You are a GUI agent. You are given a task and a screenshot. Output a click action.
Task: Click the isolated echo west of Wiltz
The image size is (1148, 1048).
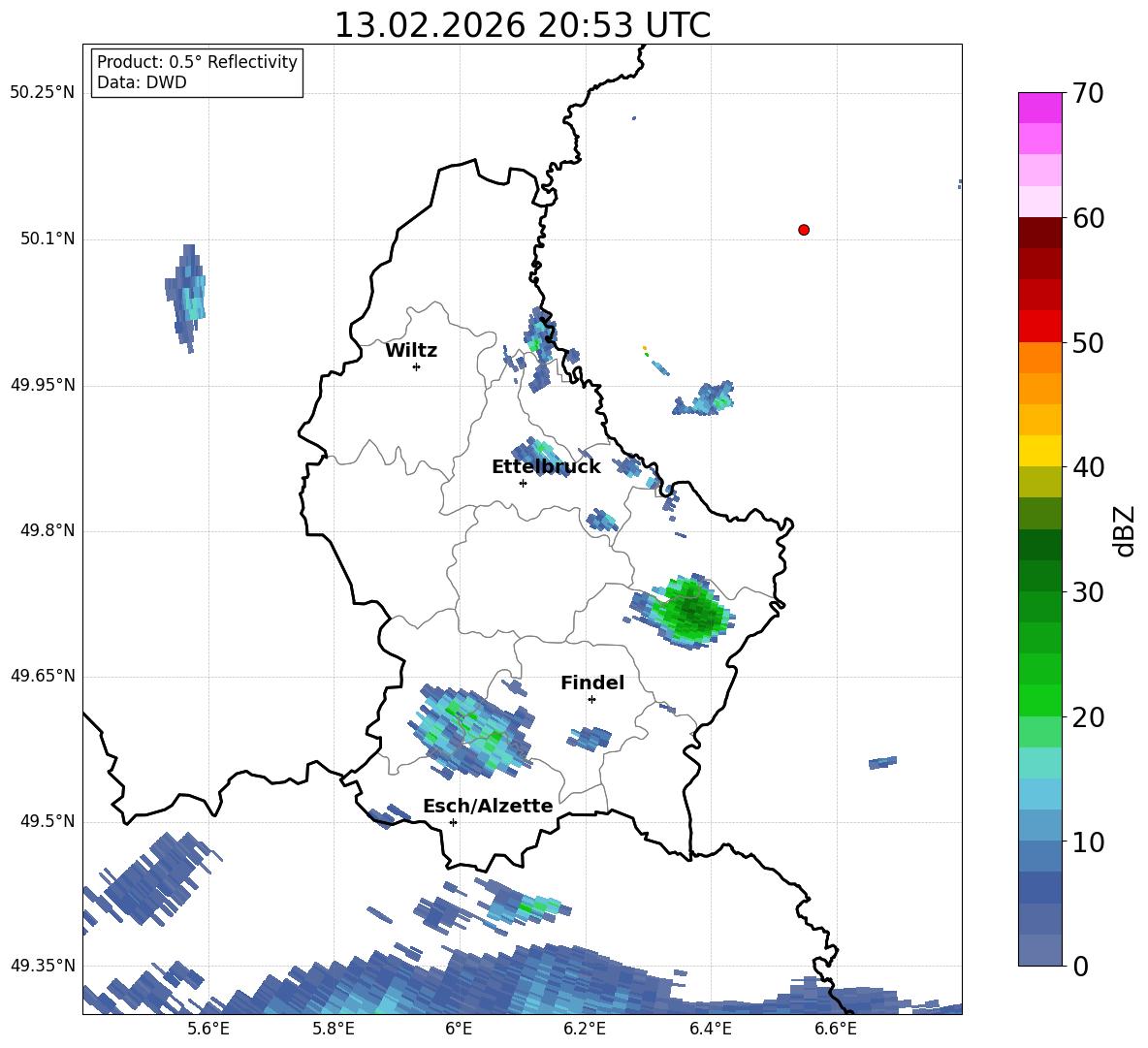click(187, 297)
